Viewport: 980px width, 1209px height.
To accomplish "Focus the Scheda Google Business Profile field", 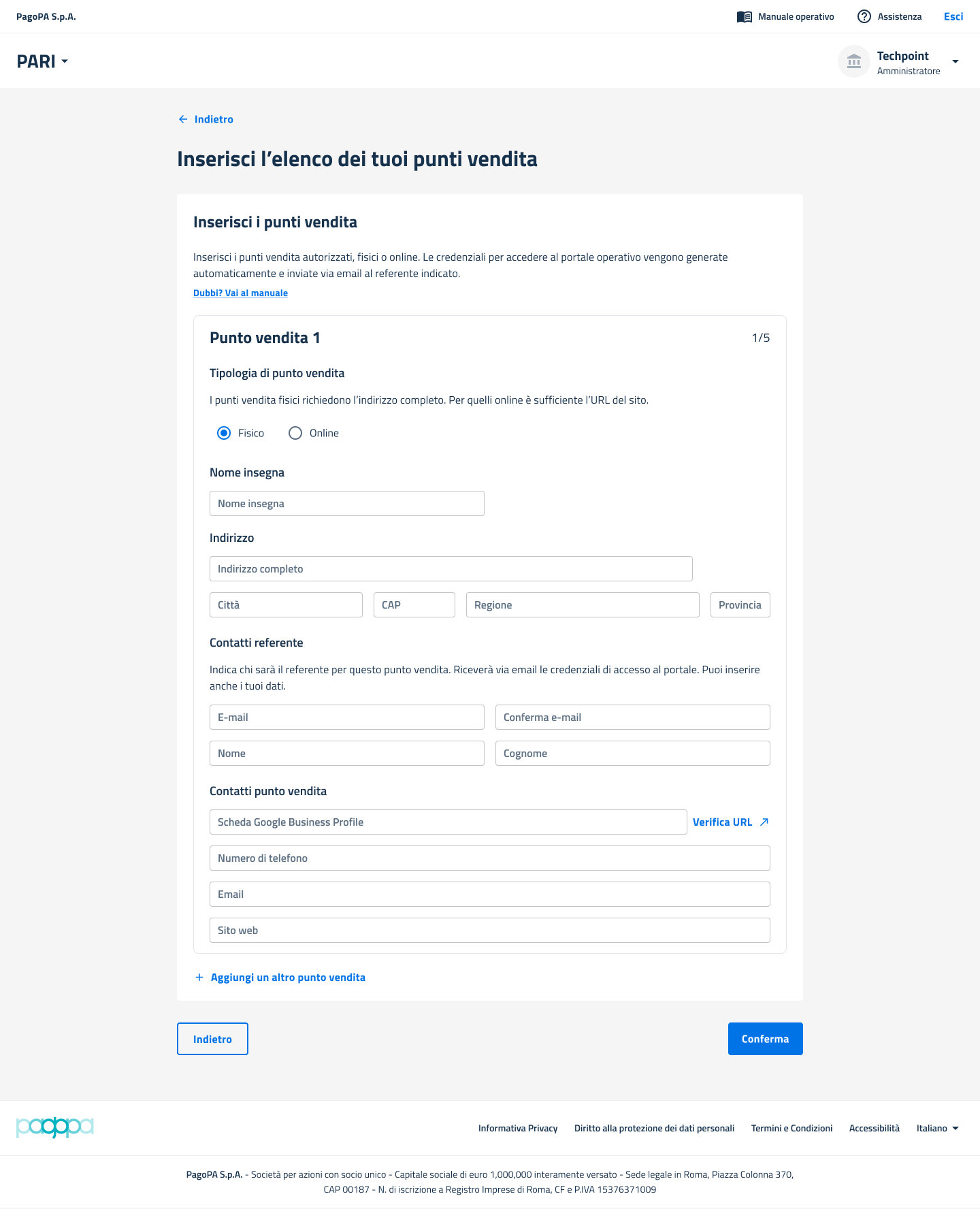I will (x=448, y=822).
